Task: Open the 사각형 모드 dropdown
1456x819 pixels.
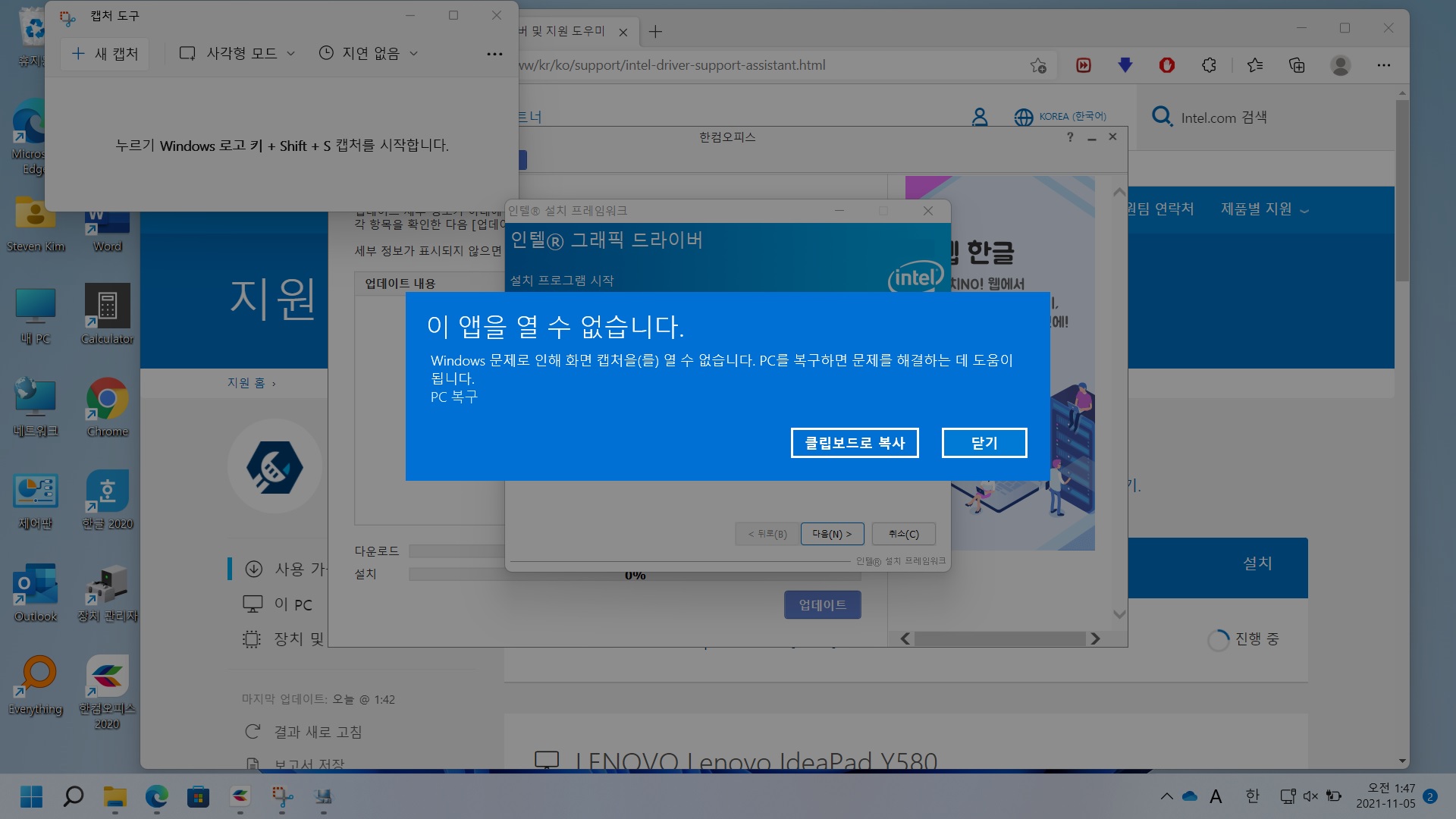Action: 237,53
